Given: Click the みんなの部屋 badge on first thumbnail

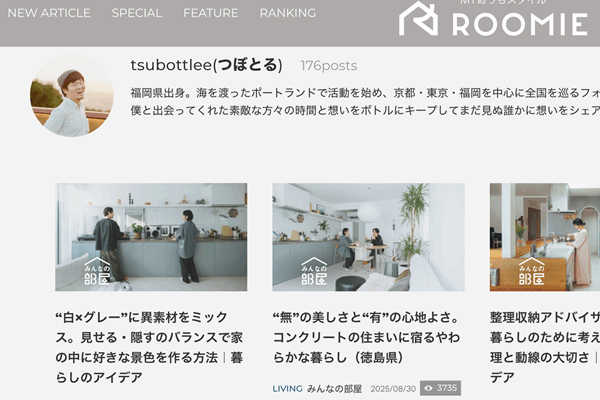Looking at the screenshot, I should (97, 271).
